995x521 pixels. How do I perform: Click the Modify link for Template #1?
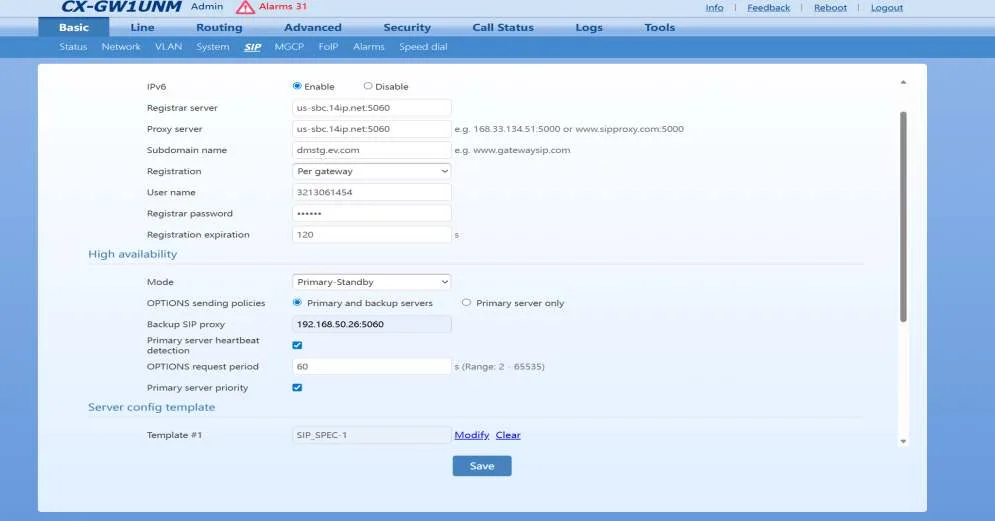click(471, 435)
